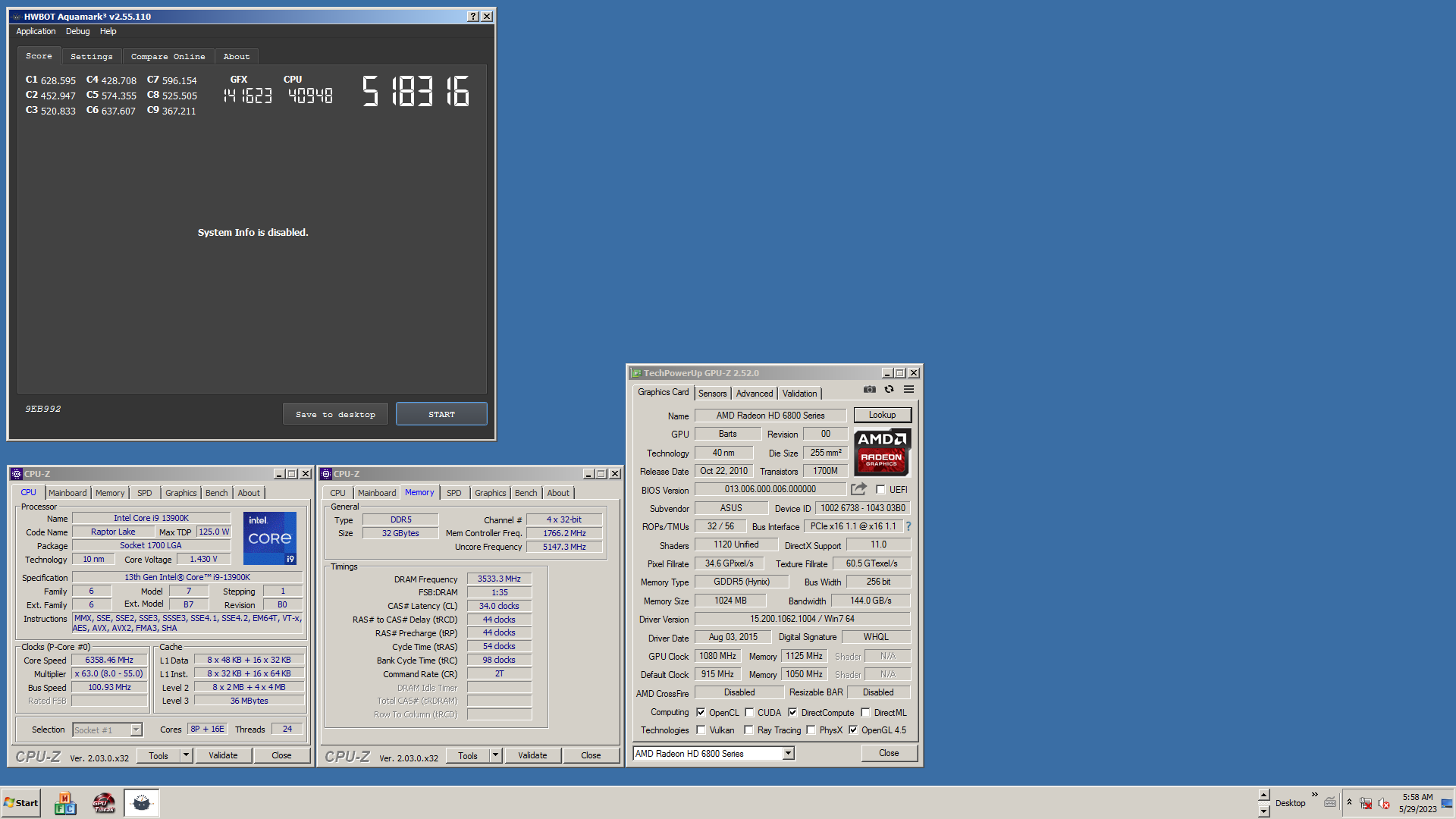This screenshot has height=819, width=1456.
Task: Toggle the OpenGL 4.5 checkbox
Action: [x=853, y=730]
